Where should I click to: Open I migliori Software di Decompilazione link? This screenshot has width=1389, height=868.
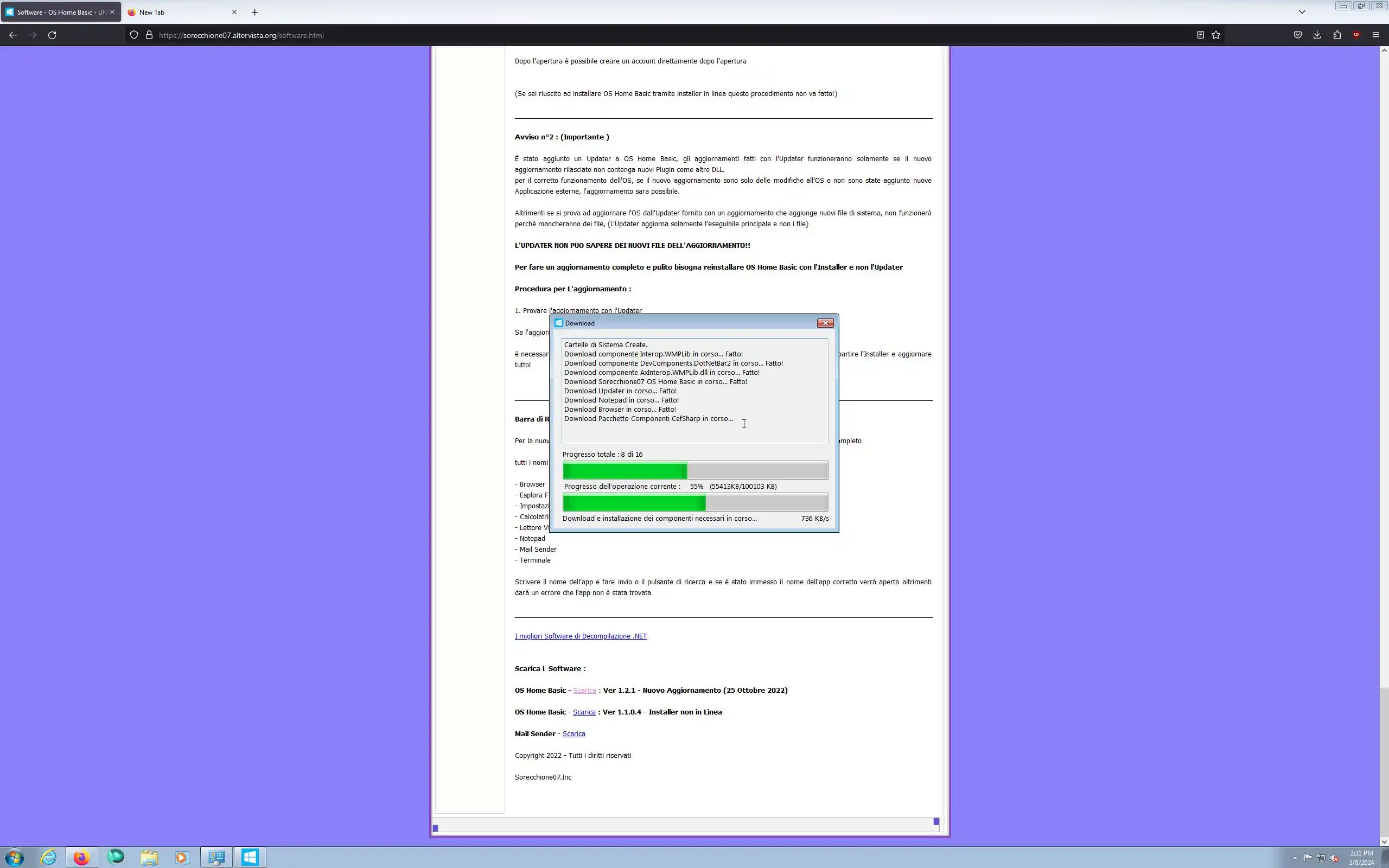pos(580,636)
